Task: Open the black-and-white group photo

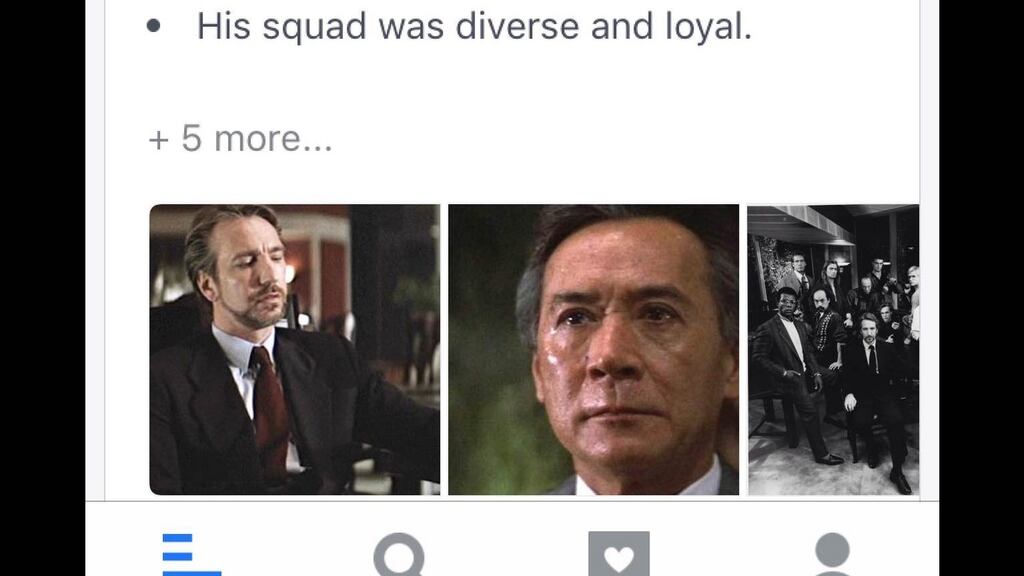Action: 833,349
